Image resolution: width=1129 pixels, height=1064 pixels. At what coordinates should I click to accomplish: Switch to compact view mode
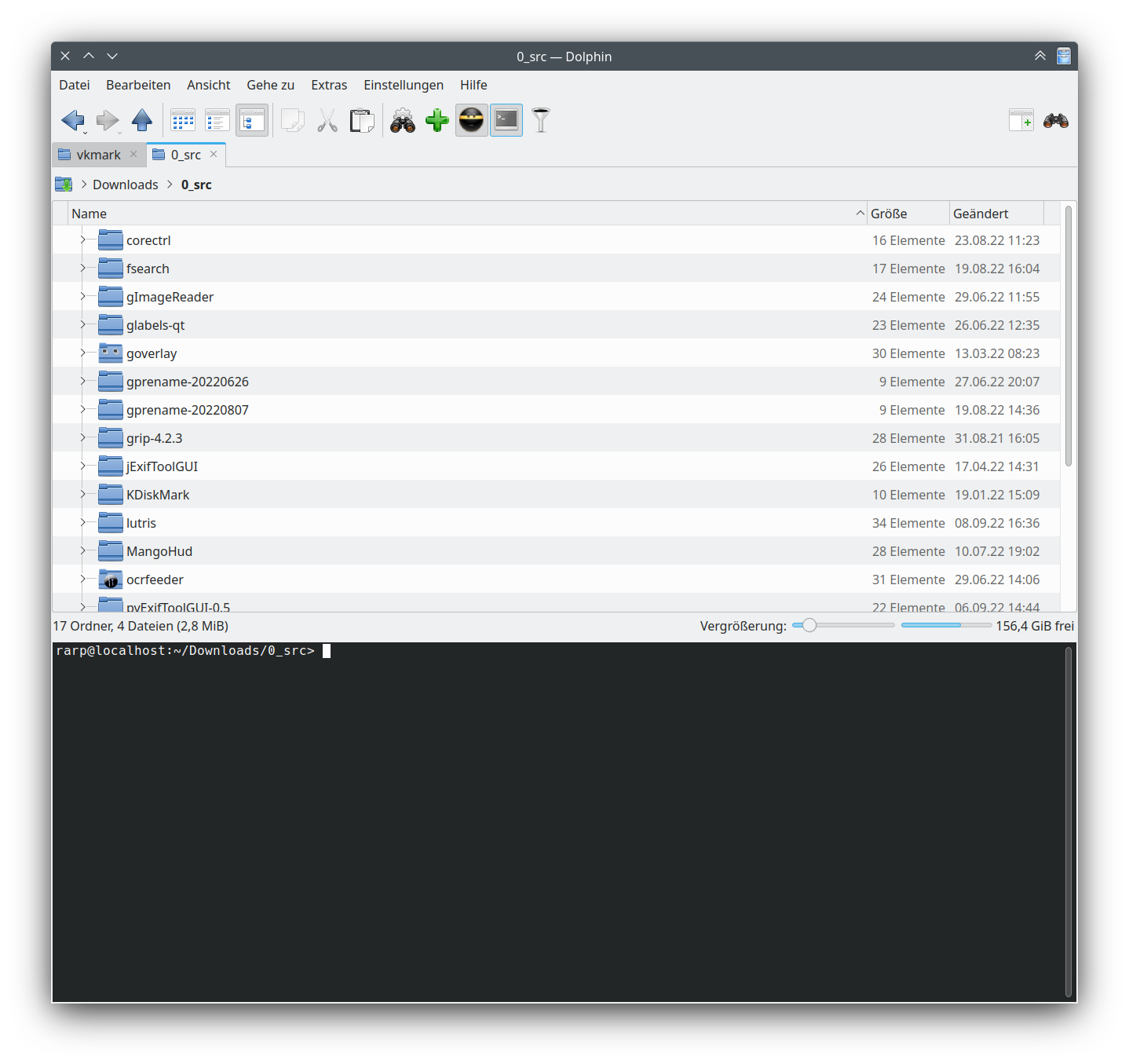(x=217, y=120)
